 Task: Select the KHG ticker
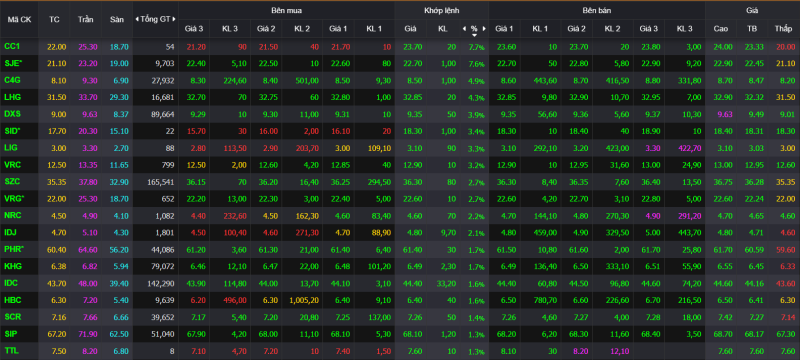(x=12, y=266)
